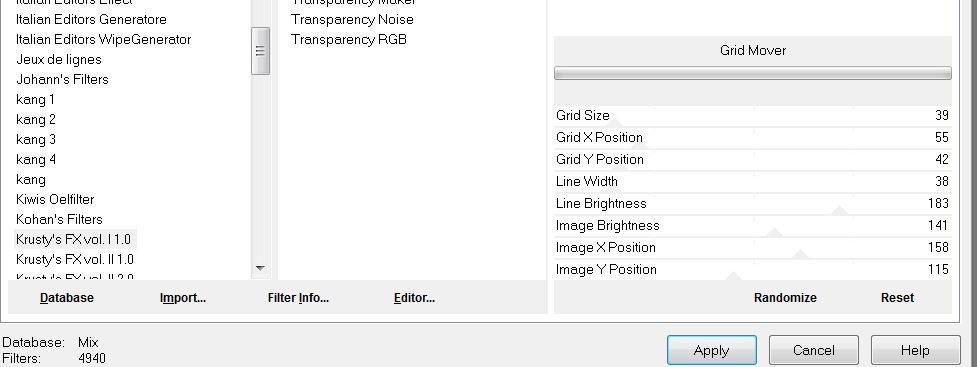Click the Import... button
This screenshot has height=367, width=977.
[183, 298]
